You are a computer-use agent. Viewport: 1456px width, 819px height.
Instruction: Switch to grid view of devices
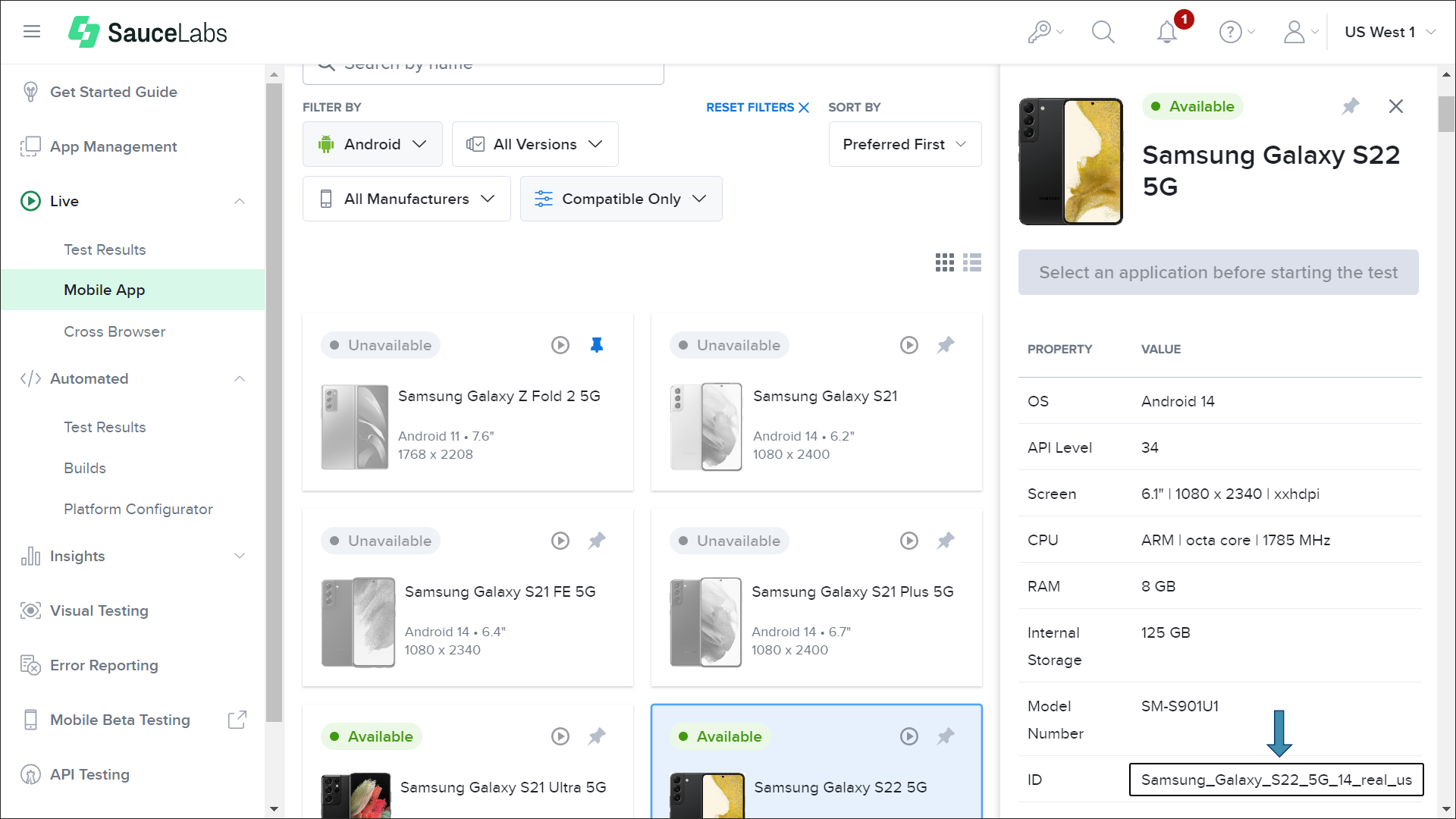coord(945,262)
